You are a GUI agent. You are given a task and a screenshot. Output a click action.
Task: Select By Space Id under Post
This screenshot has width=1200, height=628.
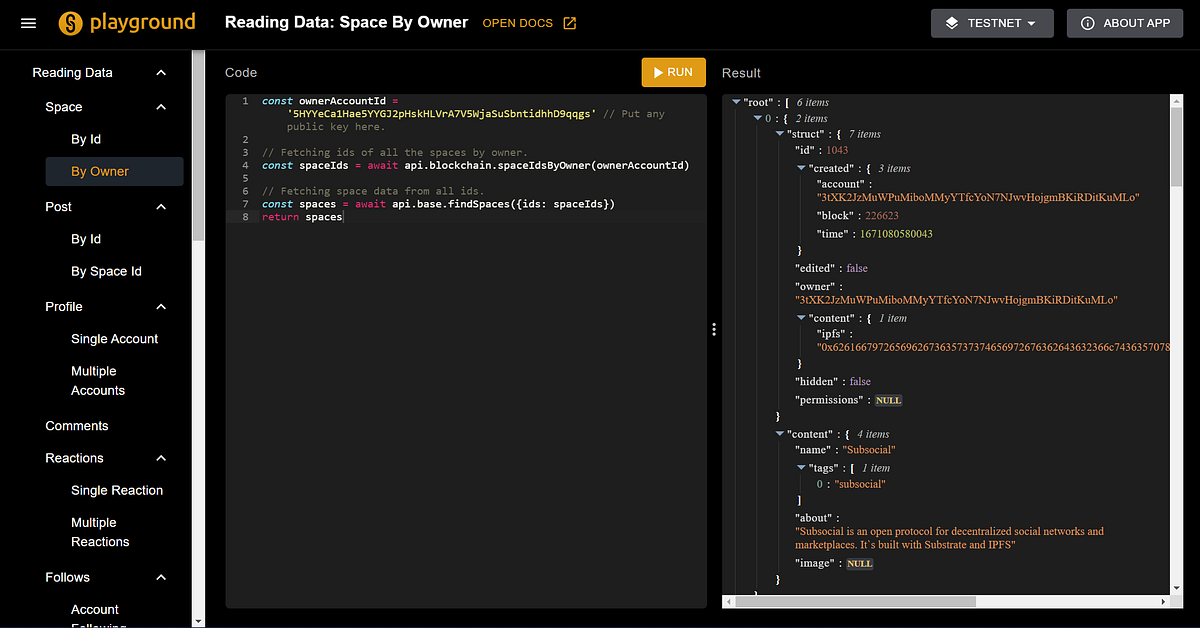coord(106,271)
